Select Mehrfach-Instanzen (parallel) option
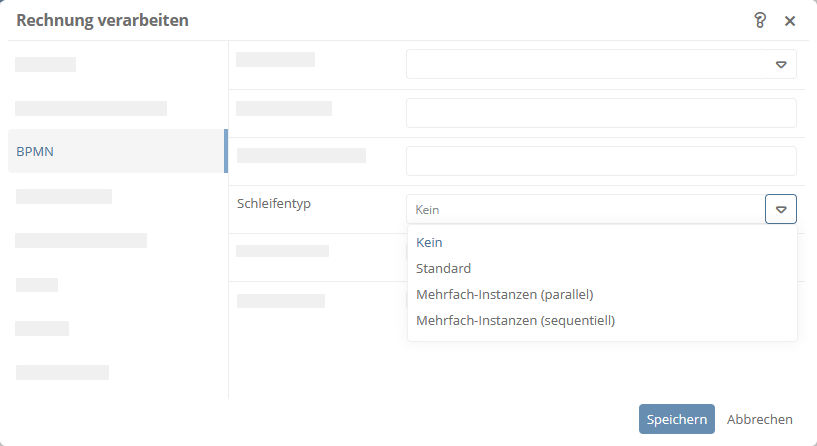This screenshot has width=817, height=446. (504, 294)
